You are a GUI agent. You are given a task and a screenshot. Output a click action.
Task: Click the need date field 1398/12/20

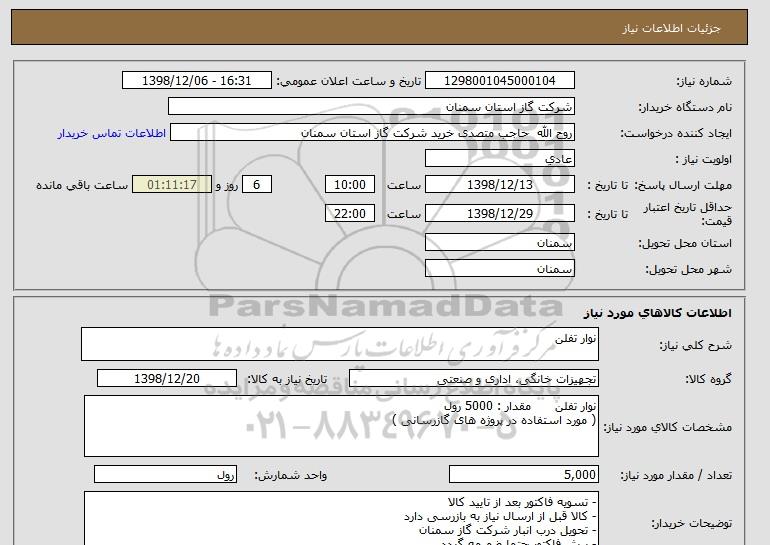[x=167, y=379]
